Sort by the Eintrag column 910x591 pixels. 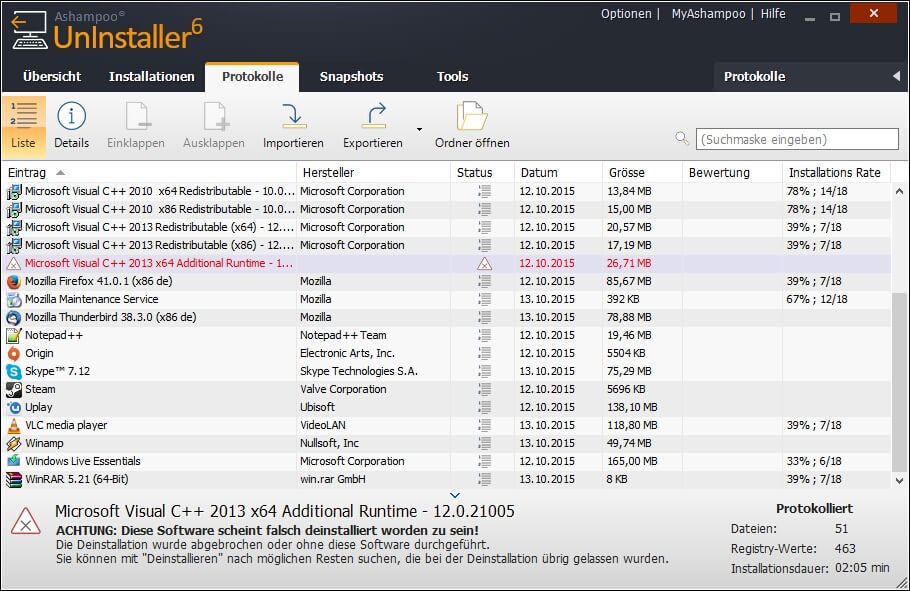[150, 172]
